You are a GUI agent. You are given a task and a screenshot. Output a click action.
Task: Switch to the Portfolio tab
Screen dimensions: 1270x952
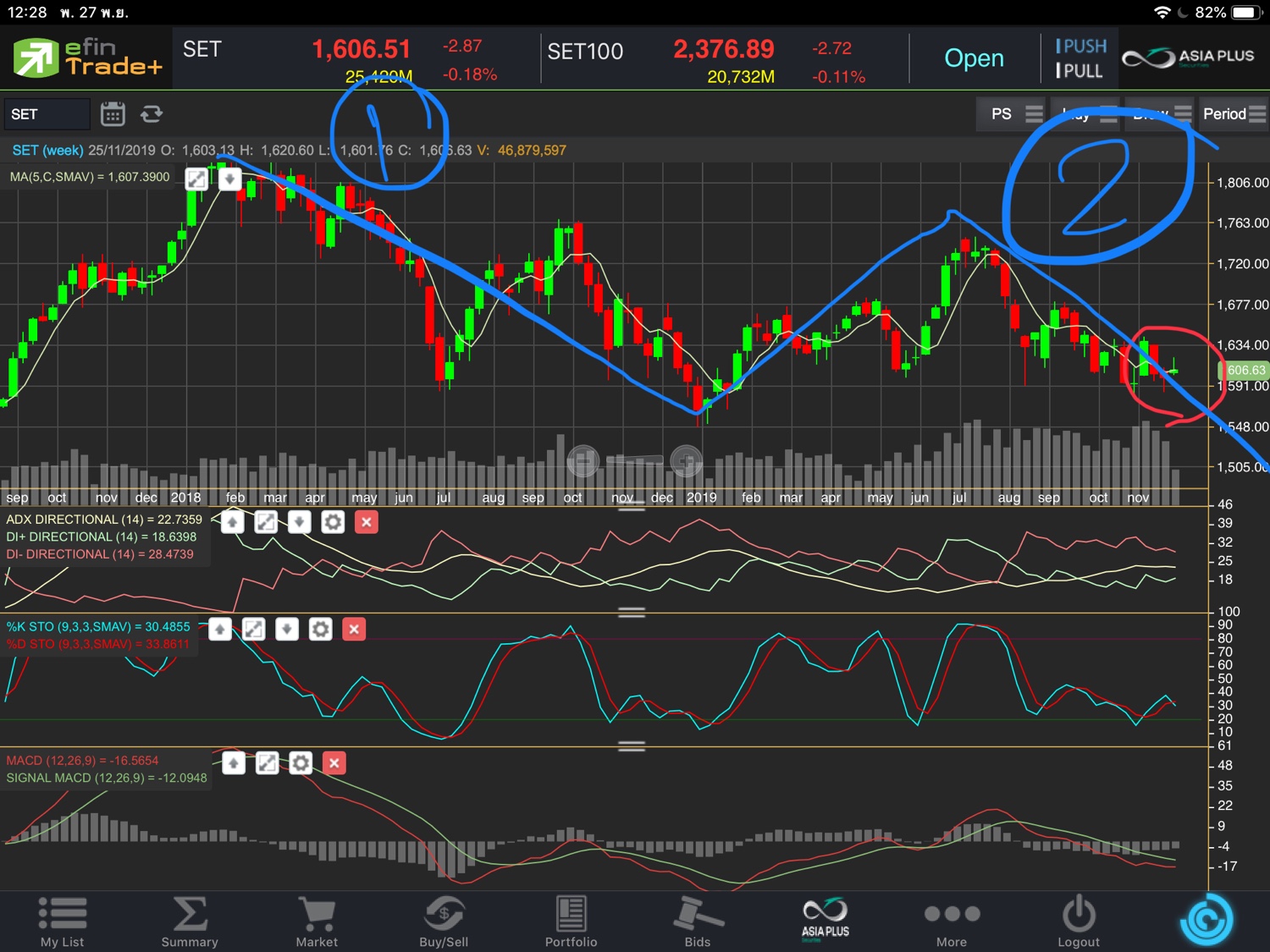[571, 922]
